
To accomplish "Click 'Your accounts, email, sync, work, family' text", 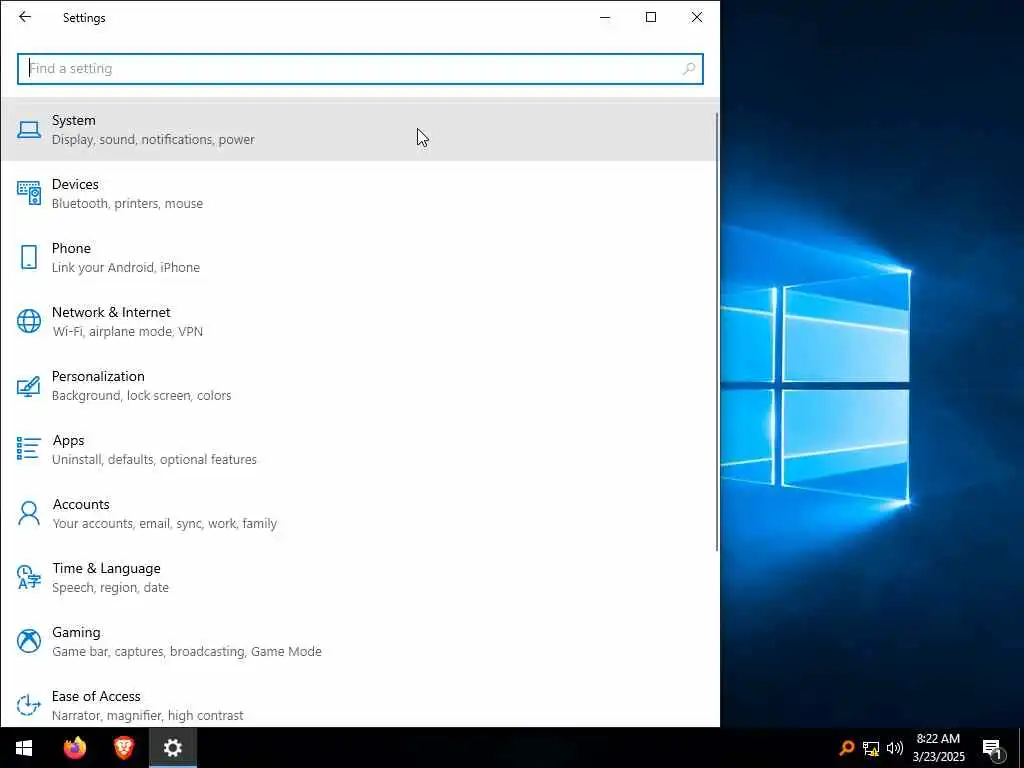I will coord(165,523).
